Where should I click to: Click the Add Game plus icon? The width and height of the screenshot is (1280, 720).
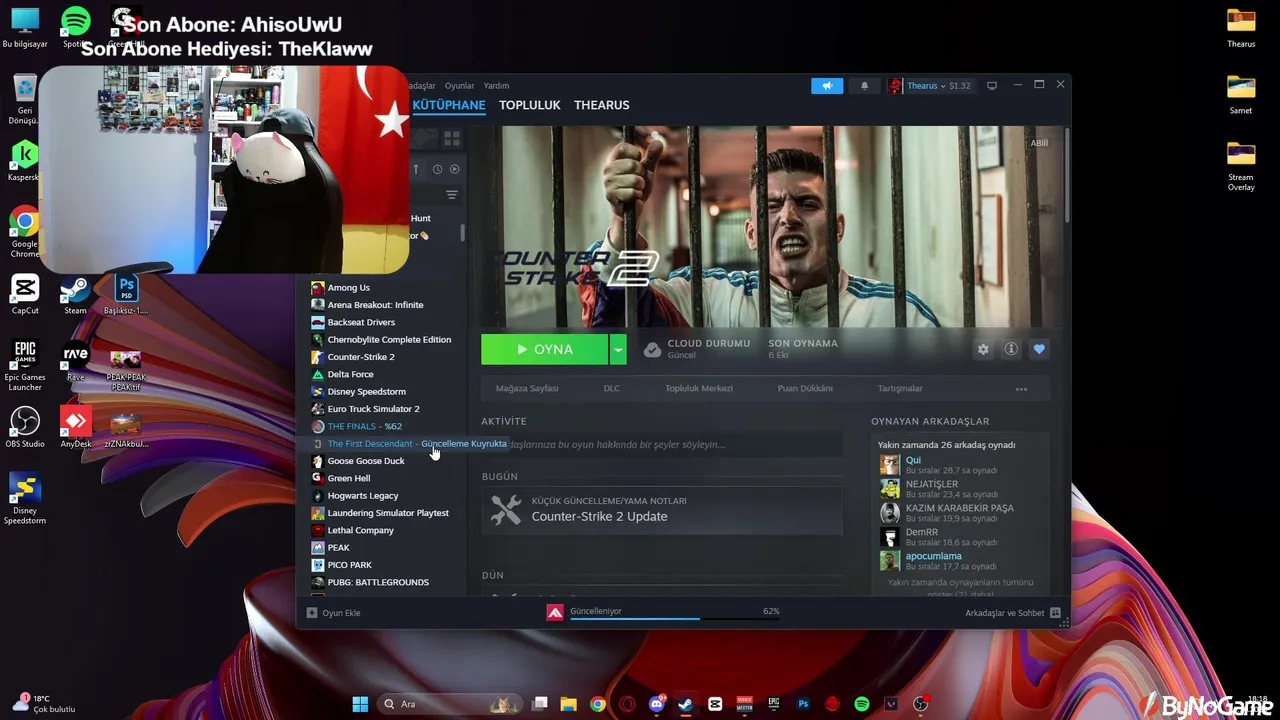(312, 613)
